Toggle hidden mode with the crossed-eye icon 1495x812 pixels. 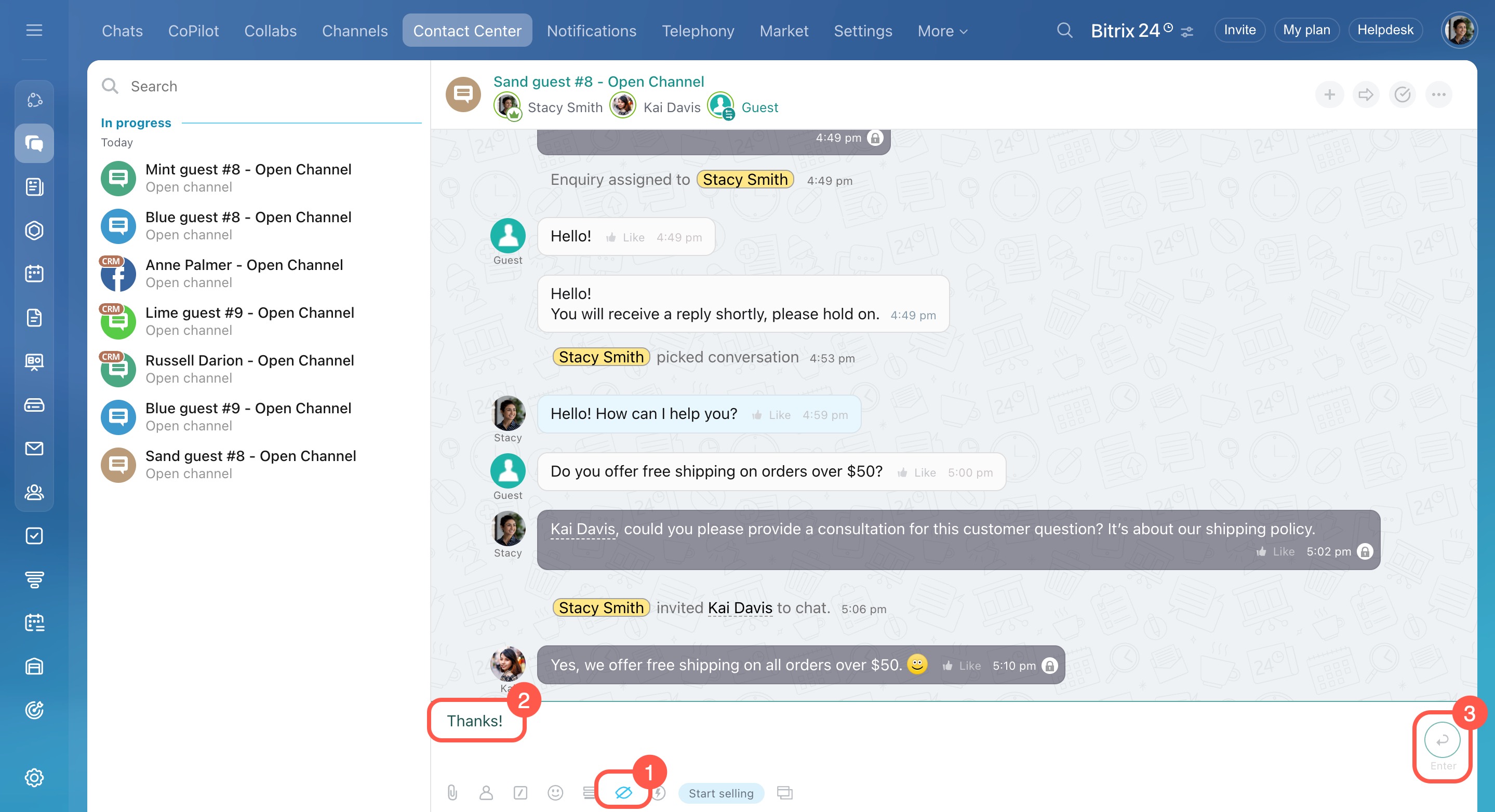[x=624, y=793]
